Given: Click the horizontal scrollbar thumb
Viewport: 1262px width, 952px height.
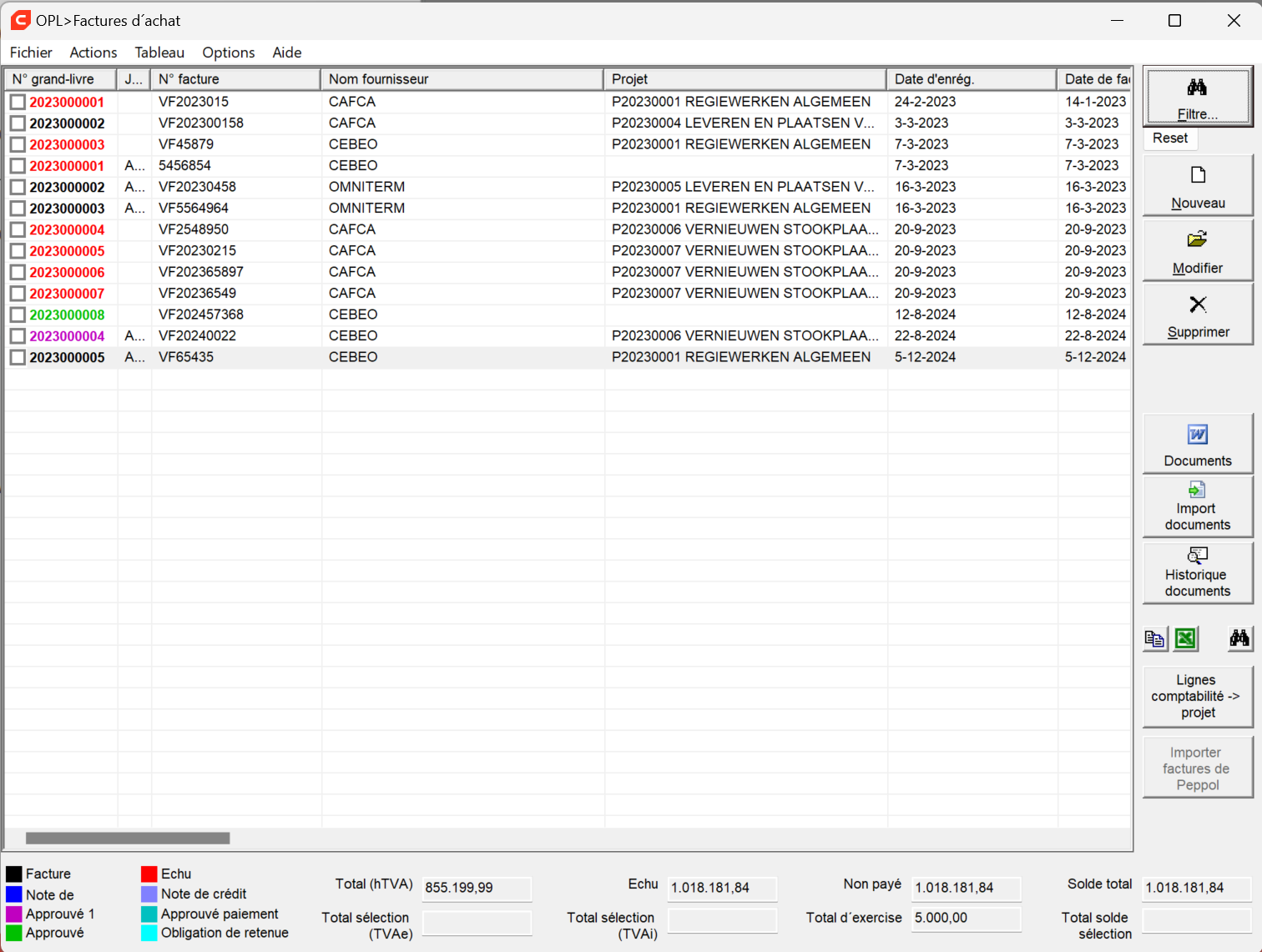Looking at the screenshot, I should pyautogui.click(x=128, y=838).
